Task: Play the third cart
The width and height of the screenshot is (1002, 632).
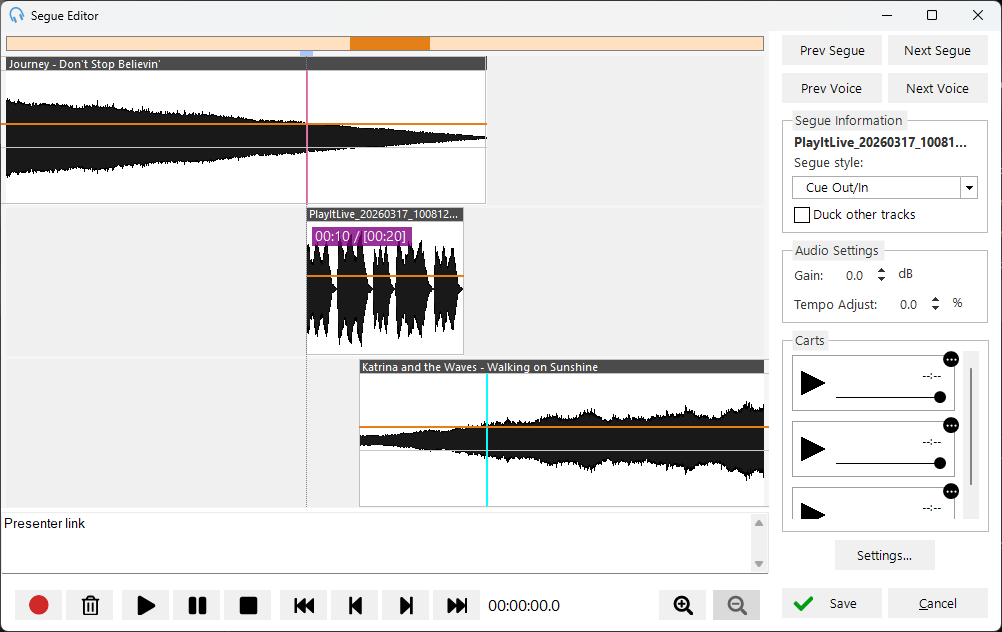Action: (812, 512)
